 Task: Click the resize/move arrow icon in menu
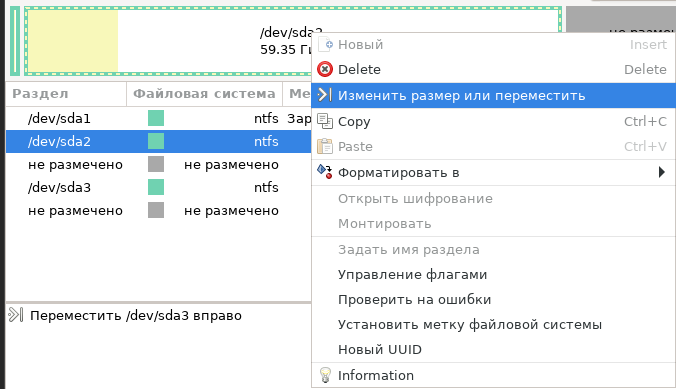pos(324,95)
